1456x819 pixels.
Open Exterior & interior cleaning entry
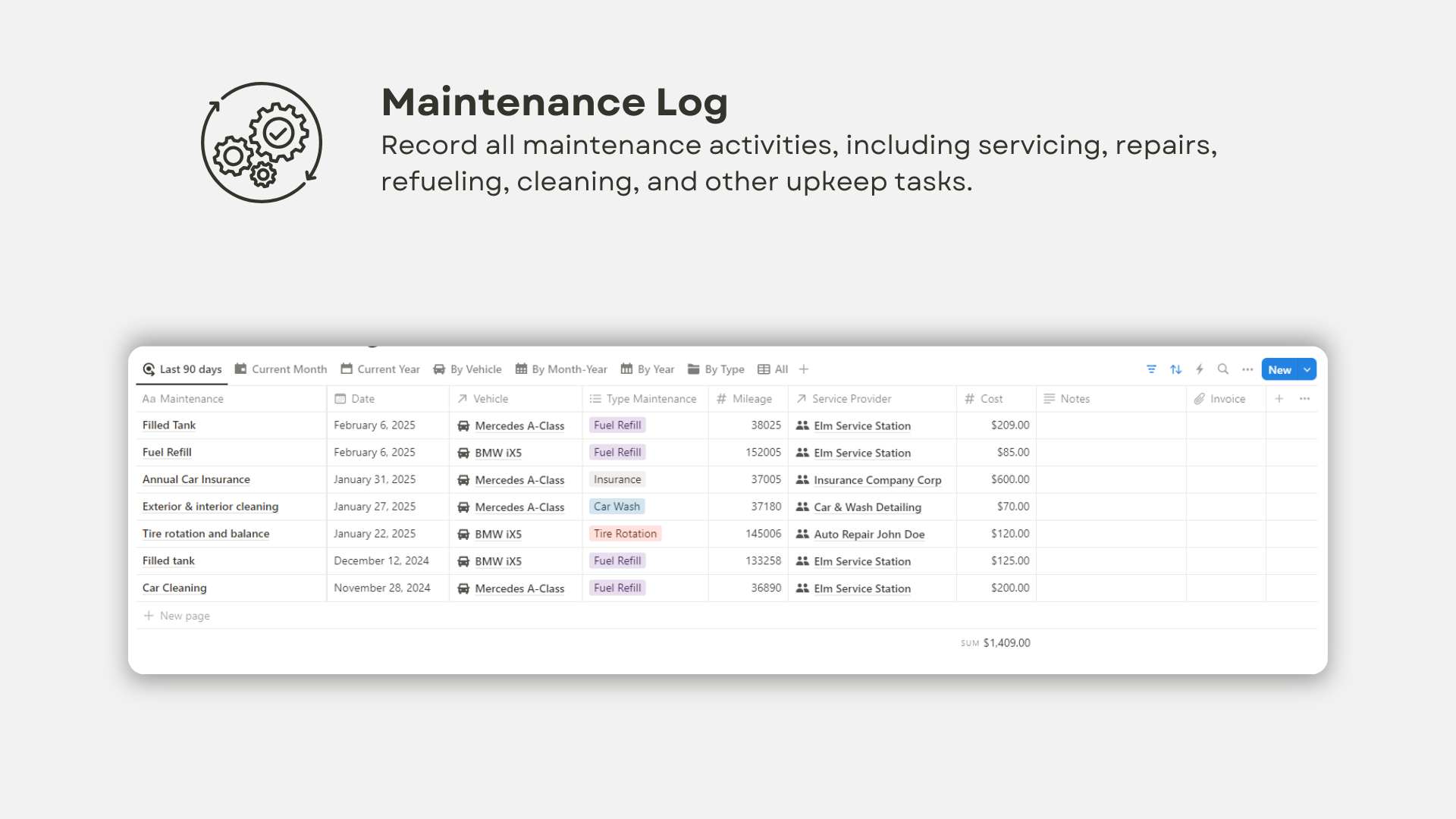tap(211, 507)
